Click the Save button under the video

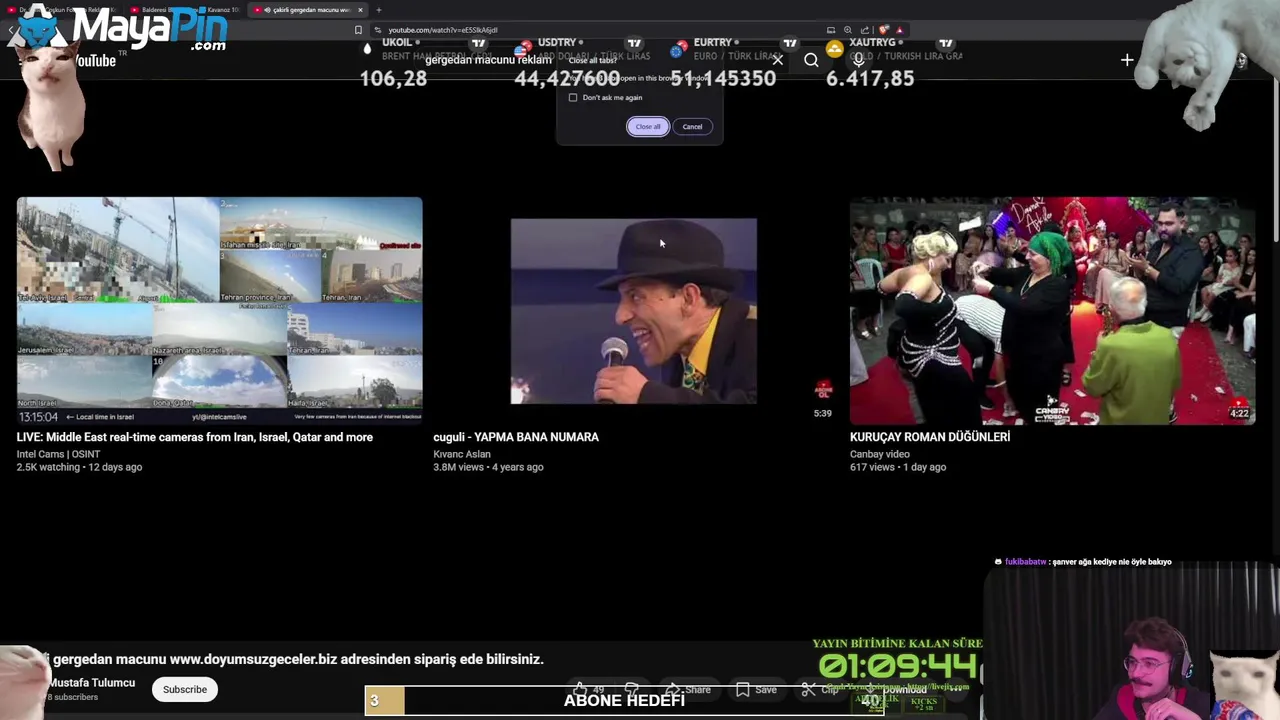(756, 690)
